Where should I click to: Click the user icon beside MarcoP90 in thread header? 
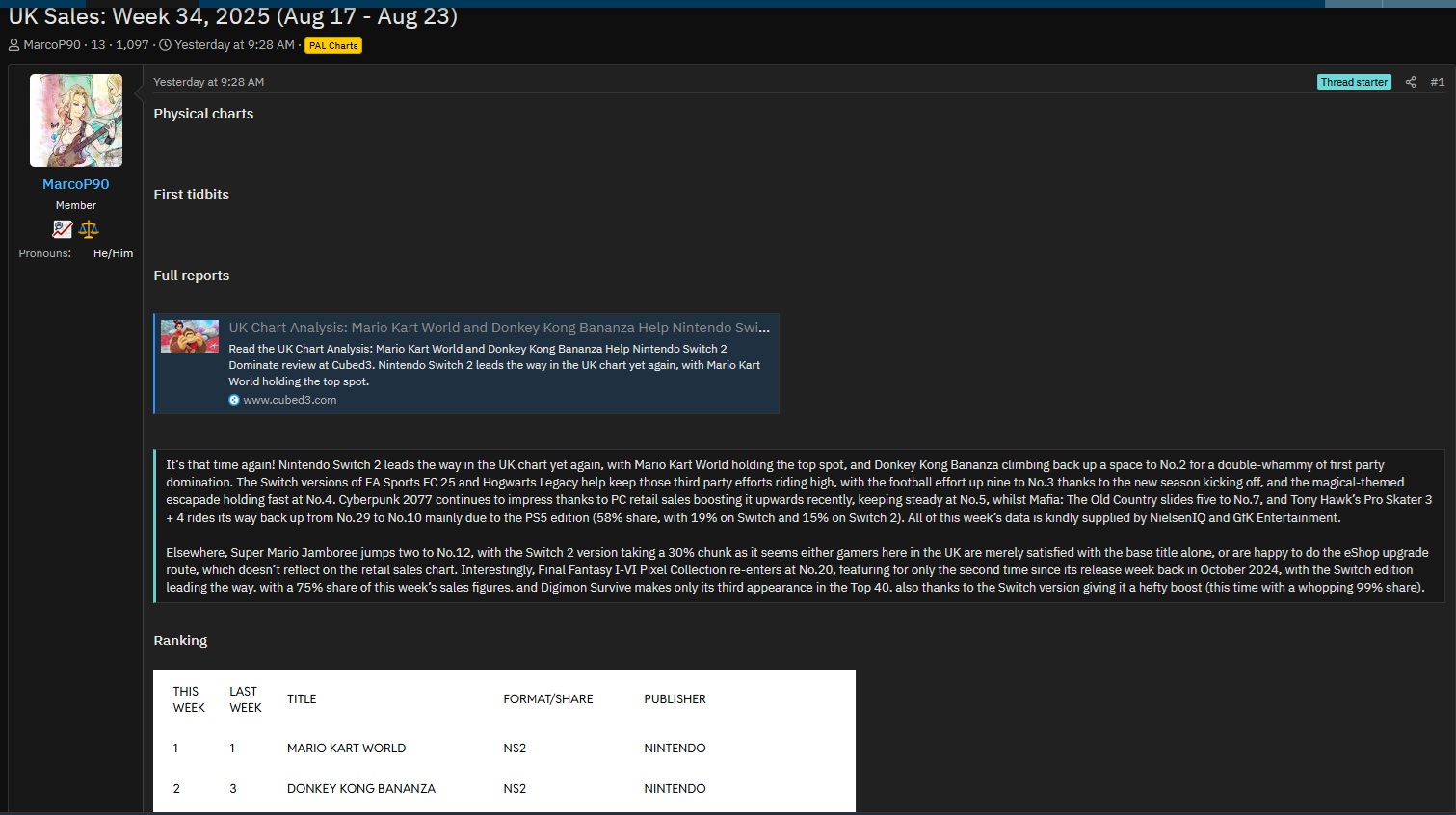(14, 45)
